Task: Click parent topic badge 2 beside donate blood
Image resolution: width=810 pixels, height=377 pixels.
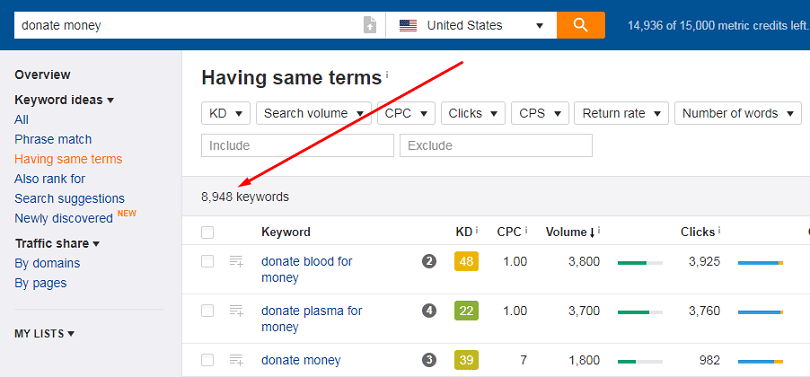Action: [x=429, y=261]
